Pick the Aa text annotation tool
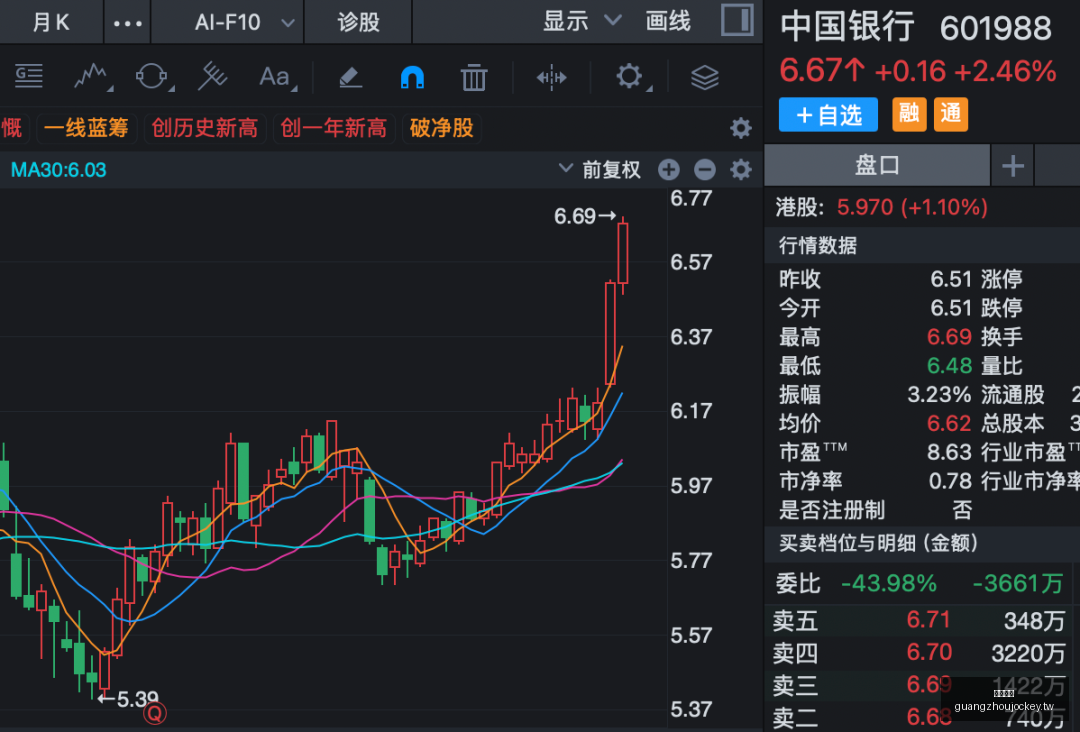The image size is (1080, 732). 276,76
